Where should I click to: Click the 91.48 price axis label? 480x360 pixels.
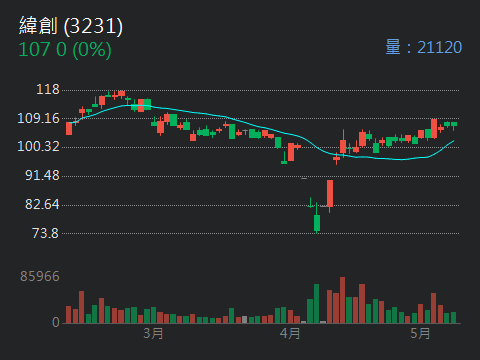click(x=42, y=175)
